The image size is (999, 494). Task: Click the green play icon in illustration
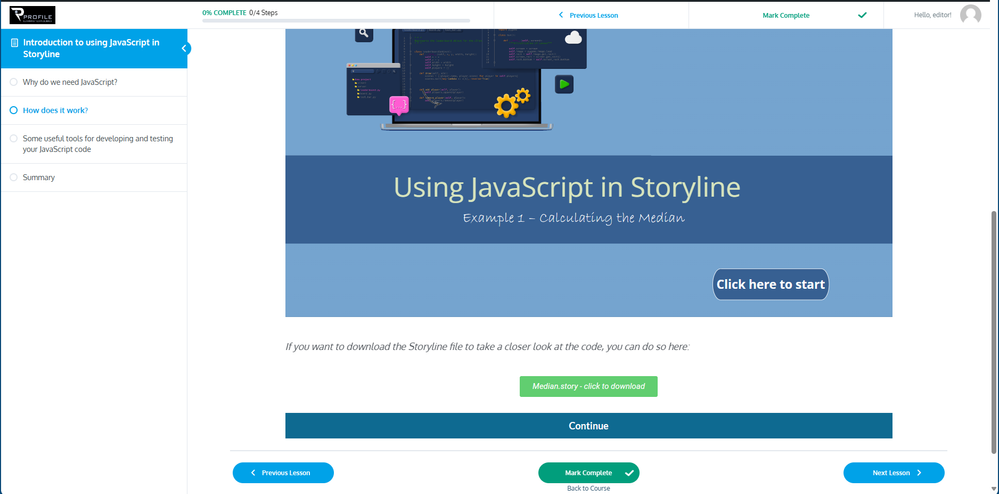tap(565, 85)
